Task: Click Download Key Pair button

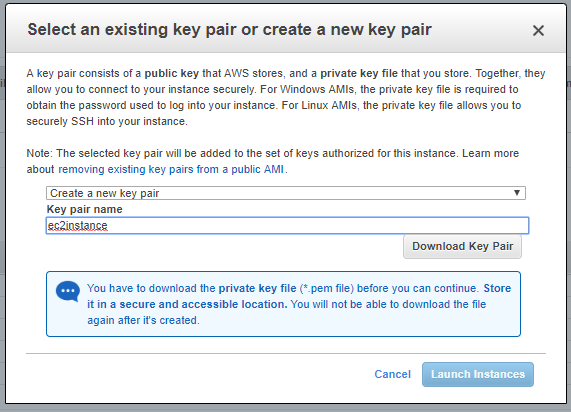Action: click(x=462, y=247)
